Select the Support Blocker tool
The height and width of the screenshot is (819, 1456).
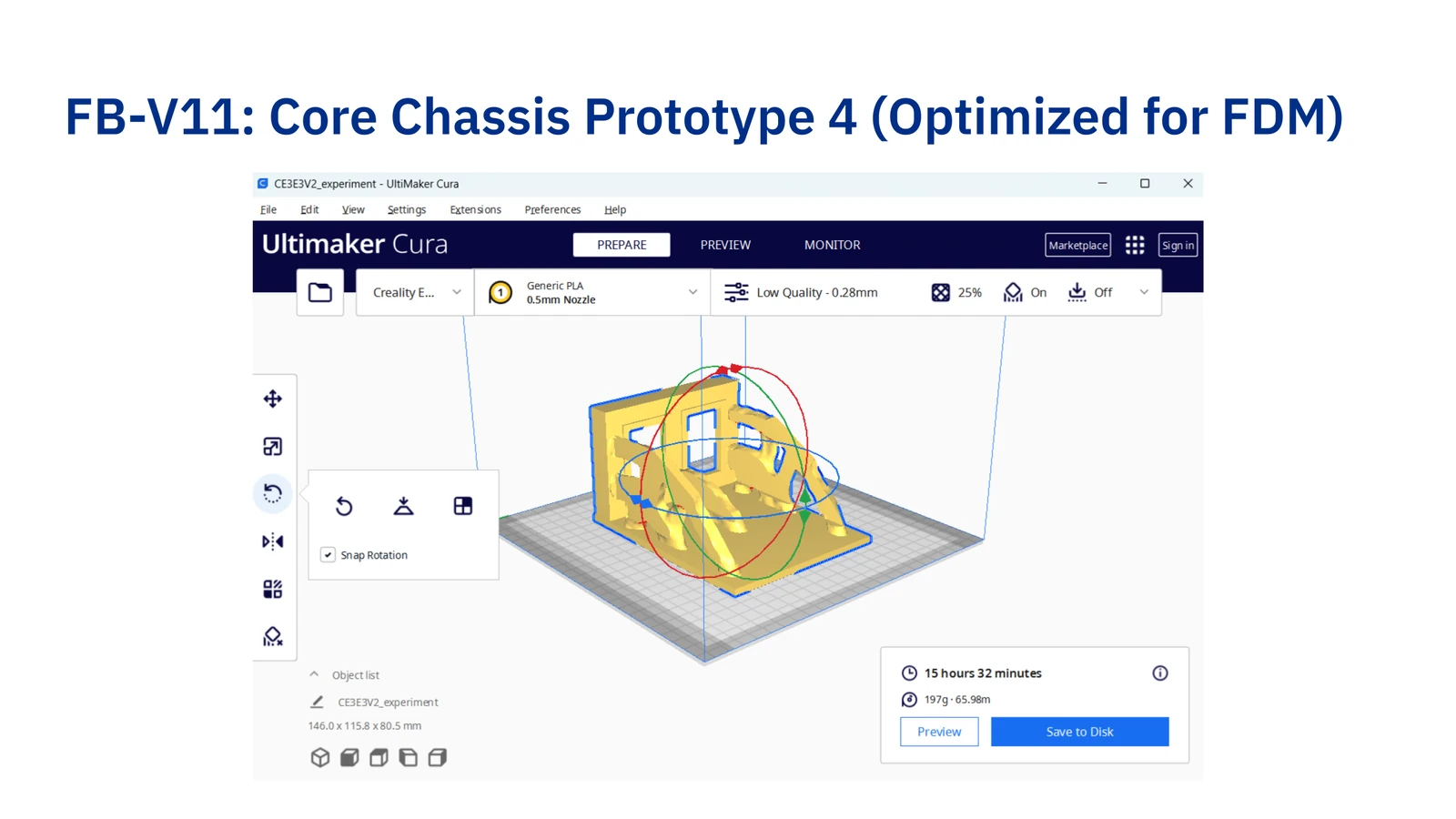(x=272, y=636)
